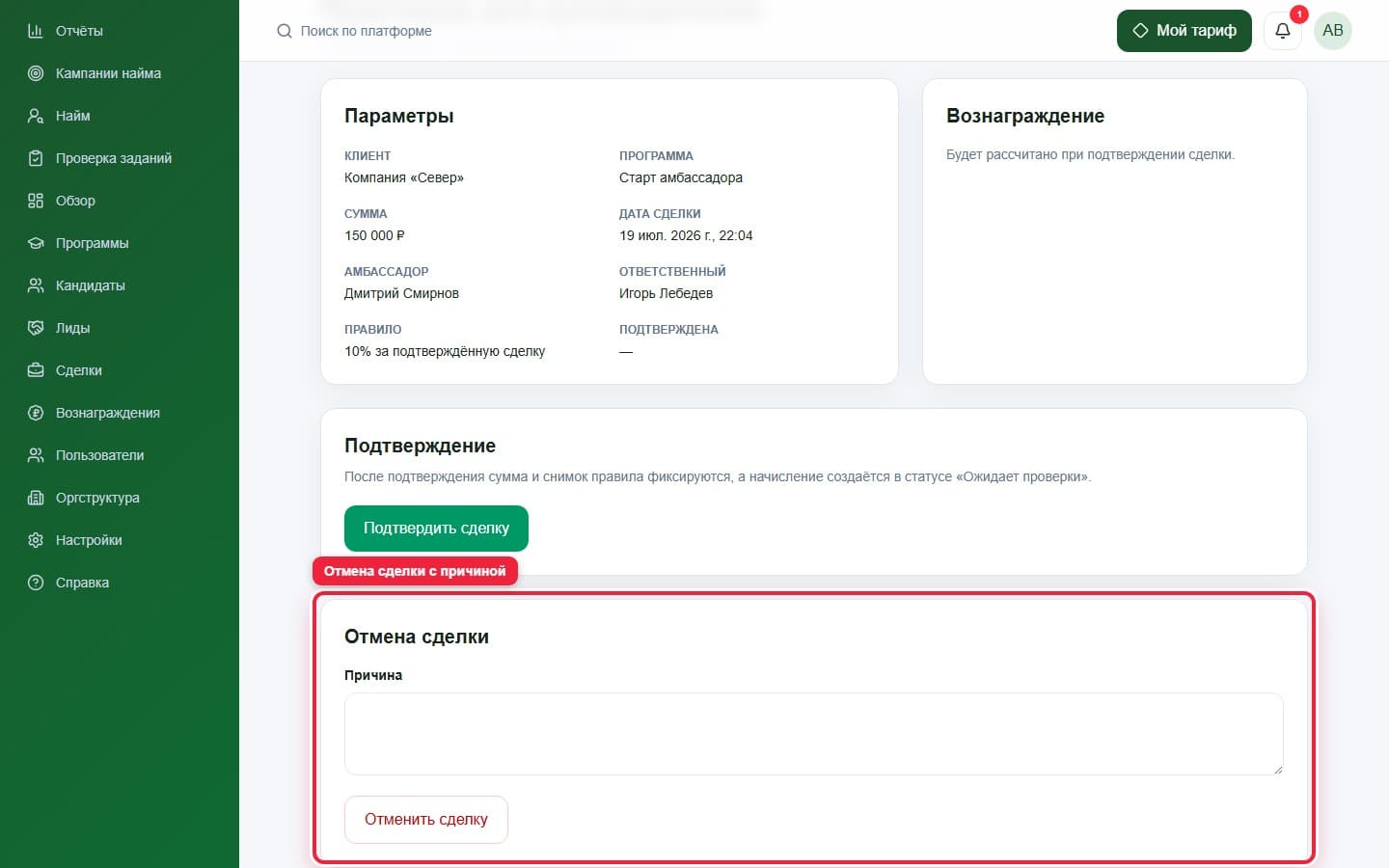Click the deal date 19 июл. 2026 г., 22:04
The width and height of the screenshot is (1389, 868).
686,235
